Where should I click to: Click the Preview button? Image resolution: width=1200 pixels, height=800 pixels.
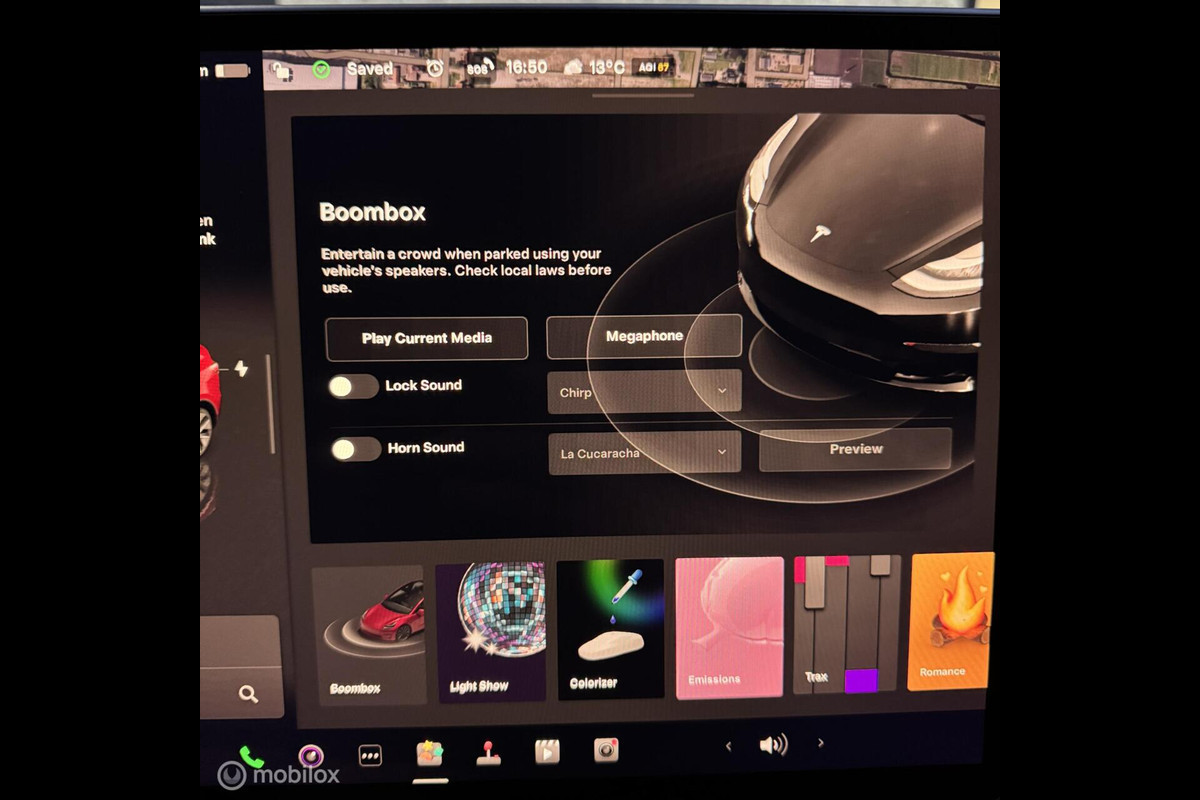[x=855, y=449]
